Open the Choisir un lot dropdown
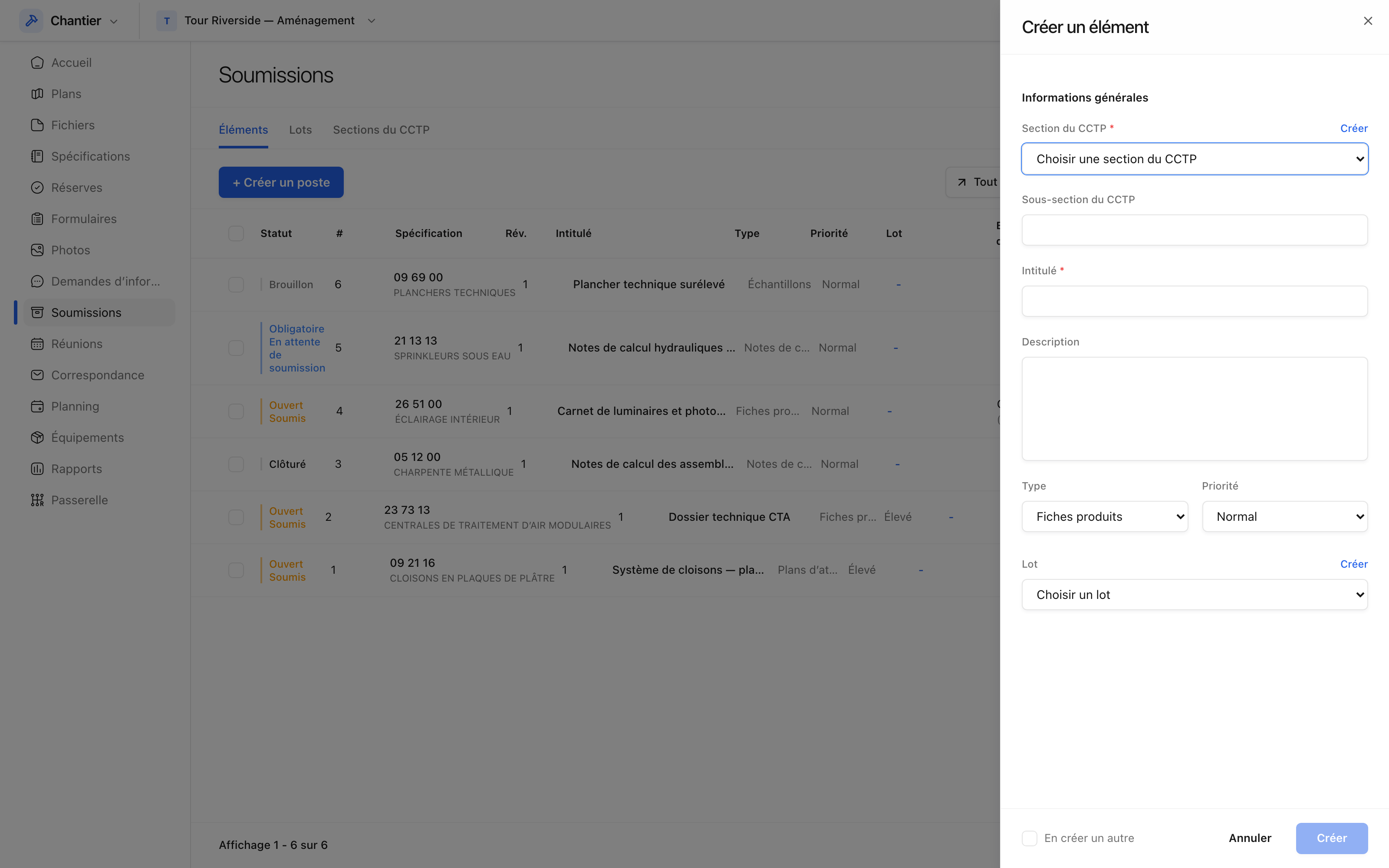This screenshot has width=1389, height=868. (1195, 595)
